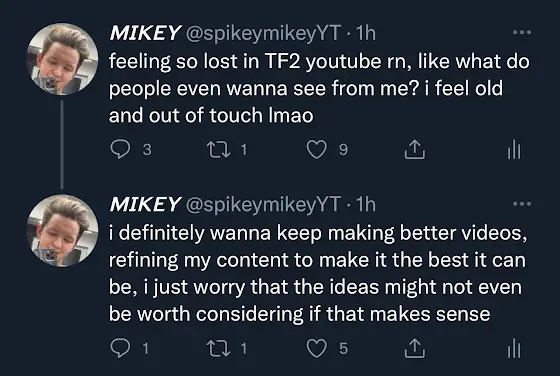Share the second tweet via upload arrow icon
The image size is (560, 376).
tap(415, 348)
